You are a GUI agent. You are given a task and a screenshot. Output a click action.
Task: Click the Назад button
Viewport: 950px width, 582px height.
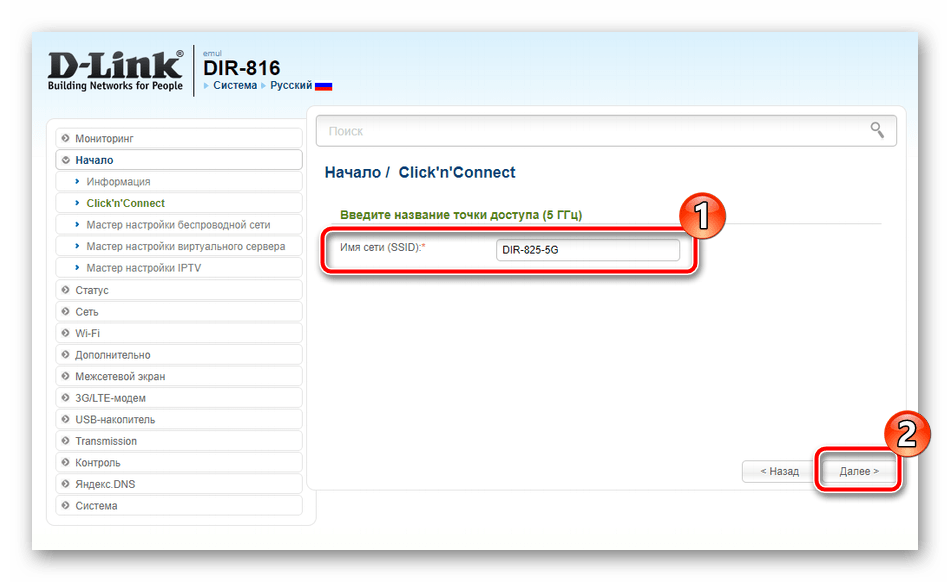coord(779,471)
